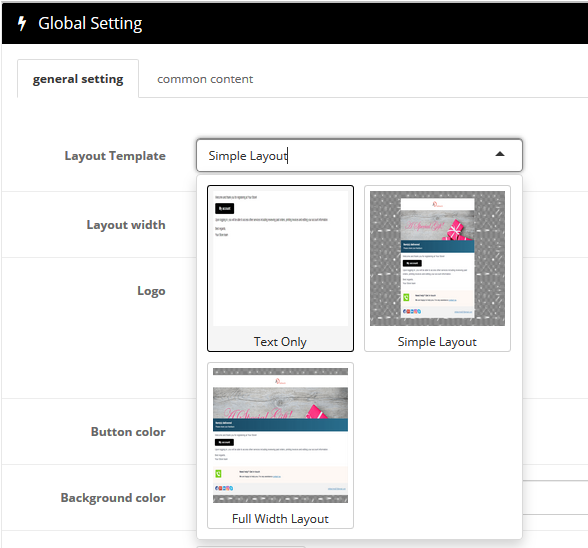This screenshot has width=588, height=548.
Task: Click the Background color label
Action: [x=113, y=498]
